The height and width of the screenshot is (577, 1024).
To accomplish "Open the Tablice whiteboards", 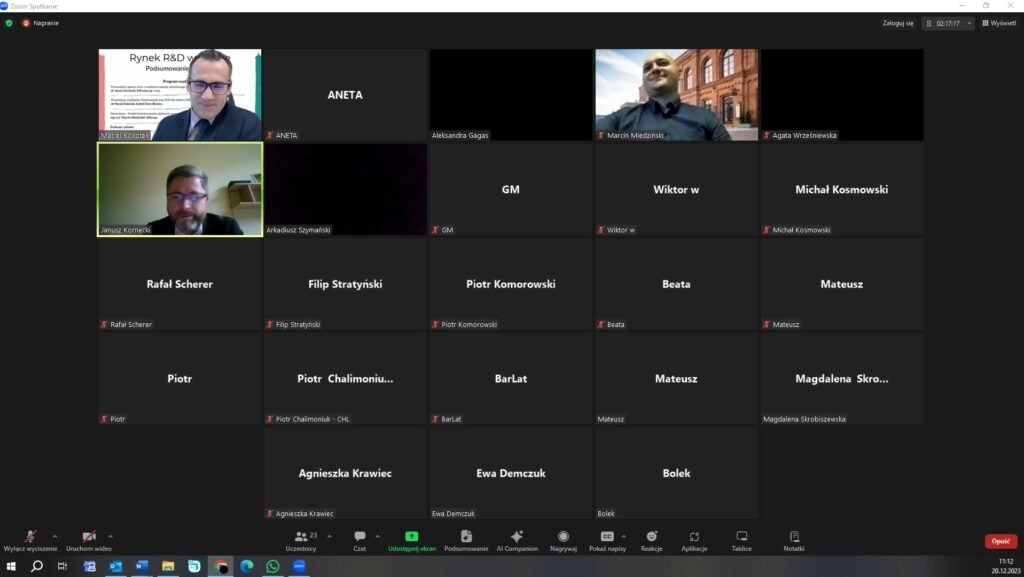I will click(x=741, y=537).
